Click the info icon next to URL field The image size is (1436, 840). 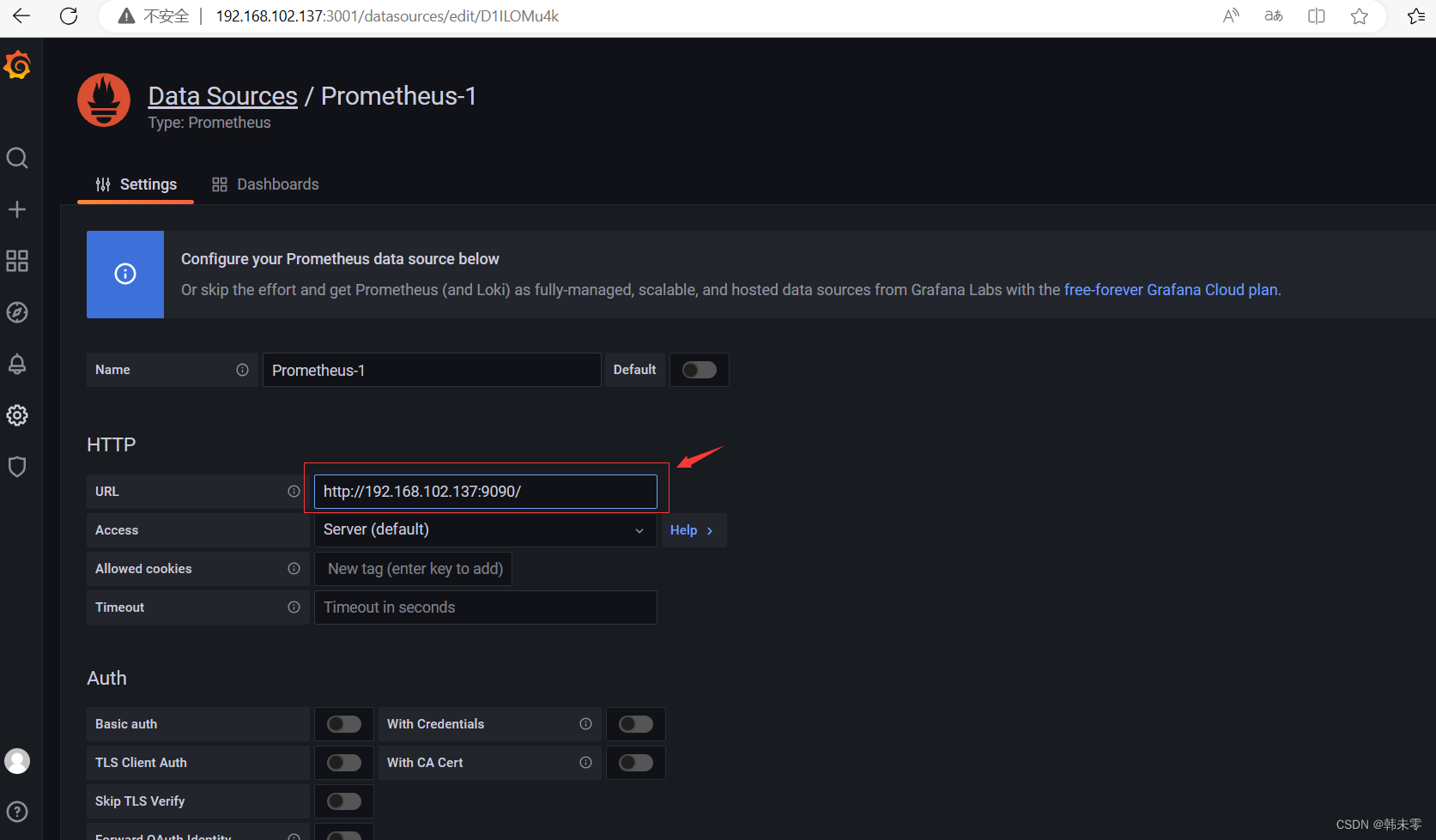tap(294, 491)
